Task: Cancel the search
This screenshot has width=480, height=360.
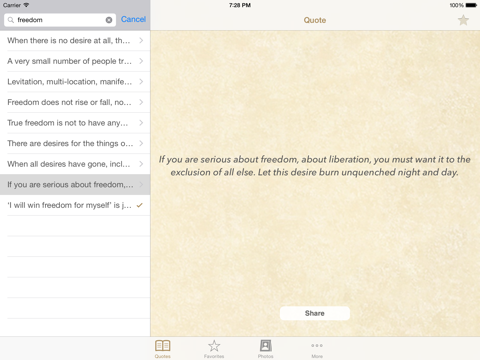Action: 133,19
